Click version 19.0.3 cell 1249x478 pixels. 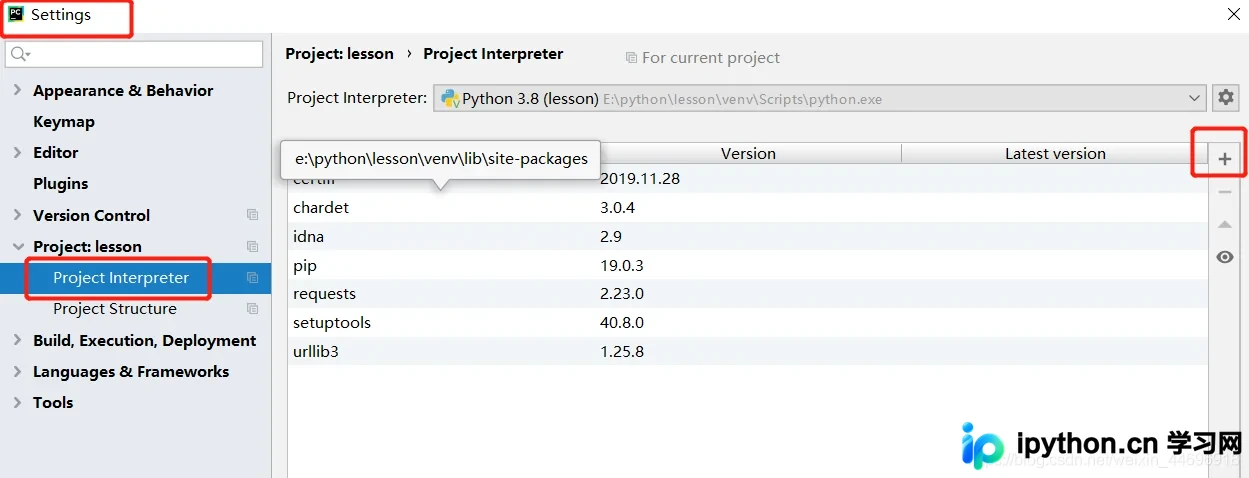point(622,266)
